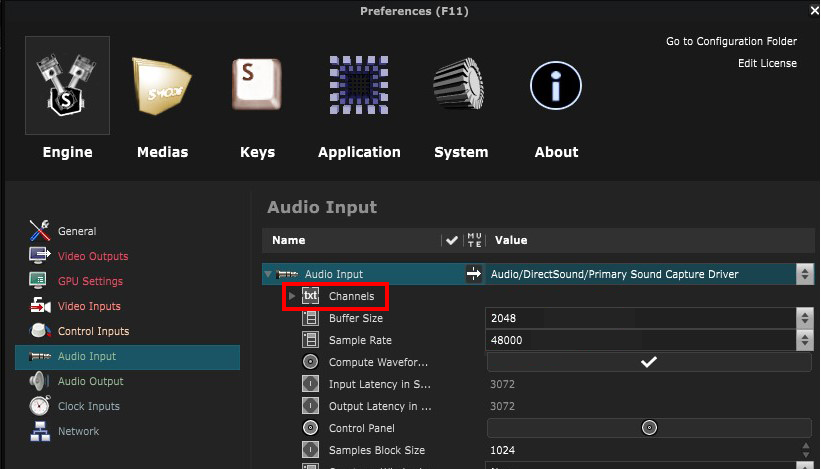Select the GPU Settings board icon

click(x=38, y=281)
